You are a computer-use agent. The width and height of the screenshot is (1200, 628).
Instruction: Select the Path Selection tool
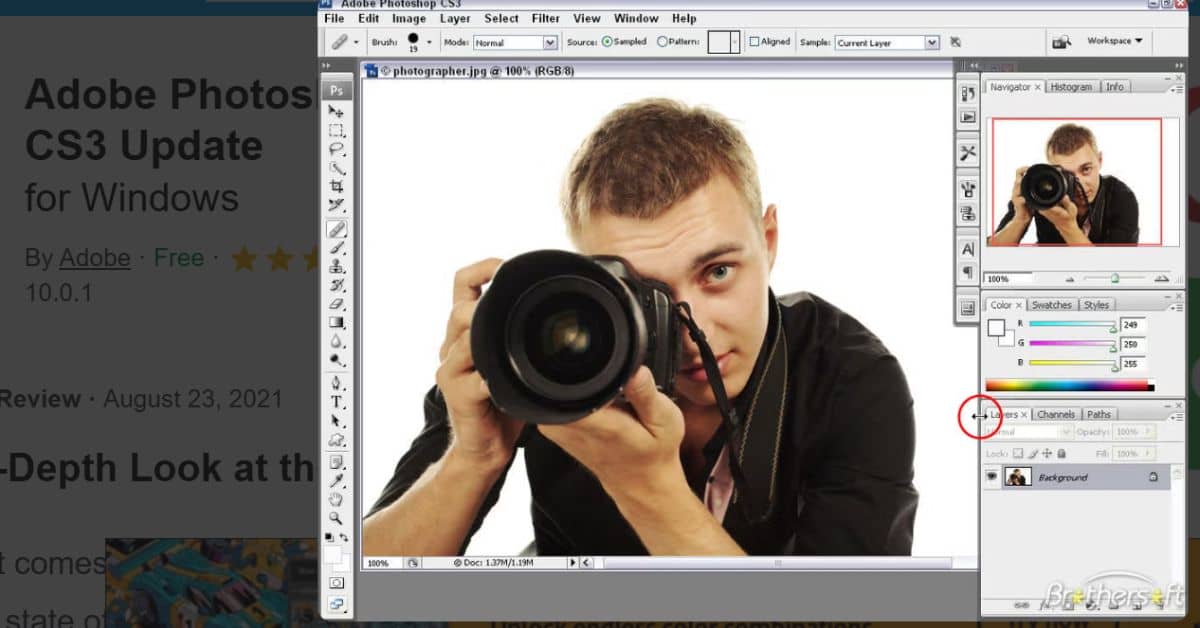point(337,421)
